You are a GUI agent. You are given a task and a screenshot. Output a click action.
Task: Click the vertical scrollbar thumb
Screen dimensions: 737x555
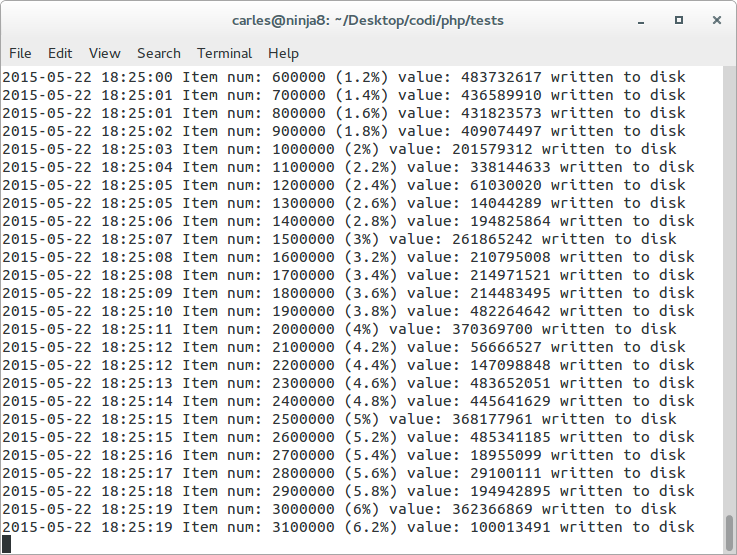[729, 532]
